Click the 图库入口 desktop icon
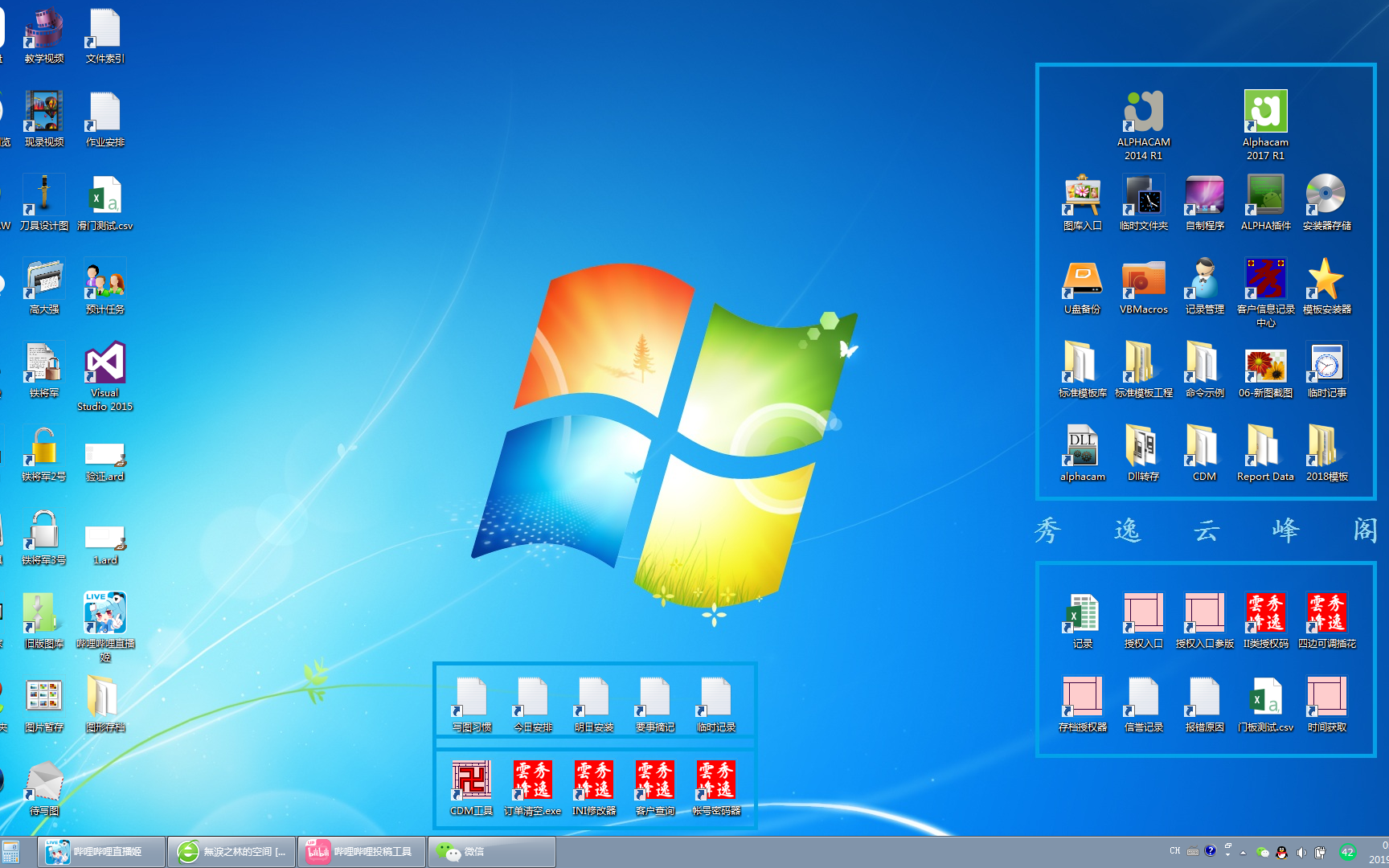This screenshot has width=1389, height=868. [1082, 203]
